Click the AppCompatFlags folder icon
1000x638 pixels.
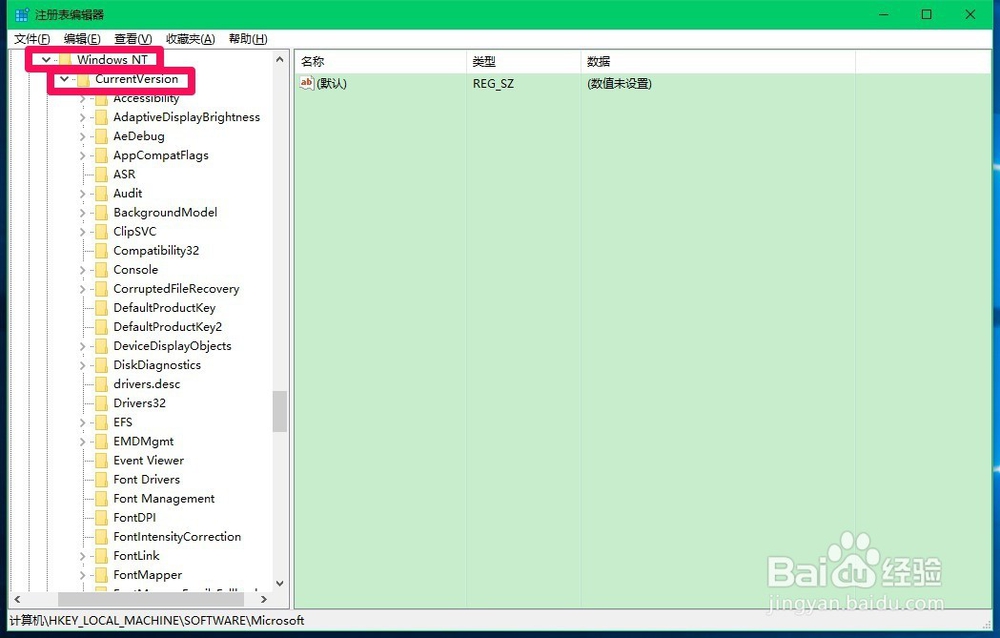point(101,156)
